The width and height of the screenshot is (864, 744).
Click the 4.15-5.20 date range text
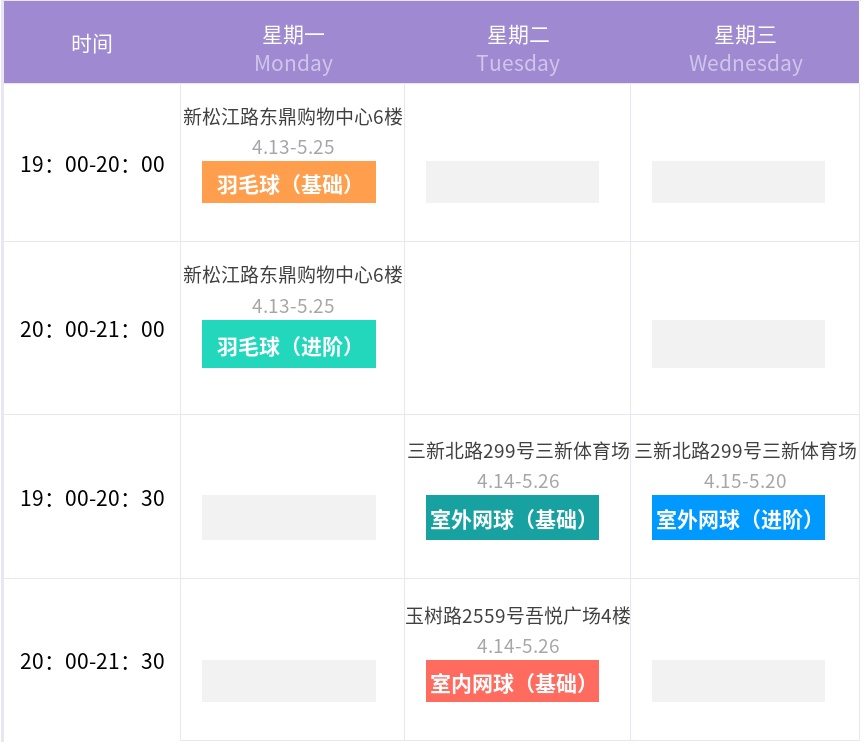pos(745,481)
